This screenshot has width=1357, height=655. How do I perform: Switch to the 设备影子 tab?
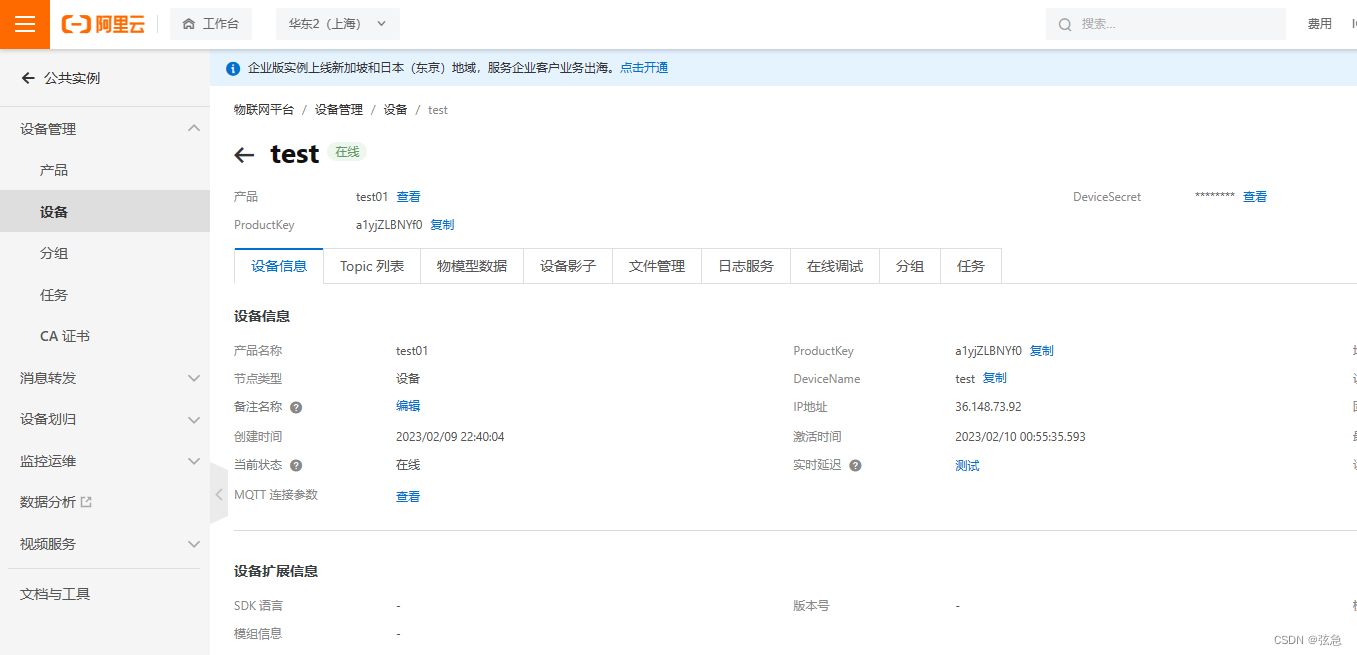[x=568, y=266]
